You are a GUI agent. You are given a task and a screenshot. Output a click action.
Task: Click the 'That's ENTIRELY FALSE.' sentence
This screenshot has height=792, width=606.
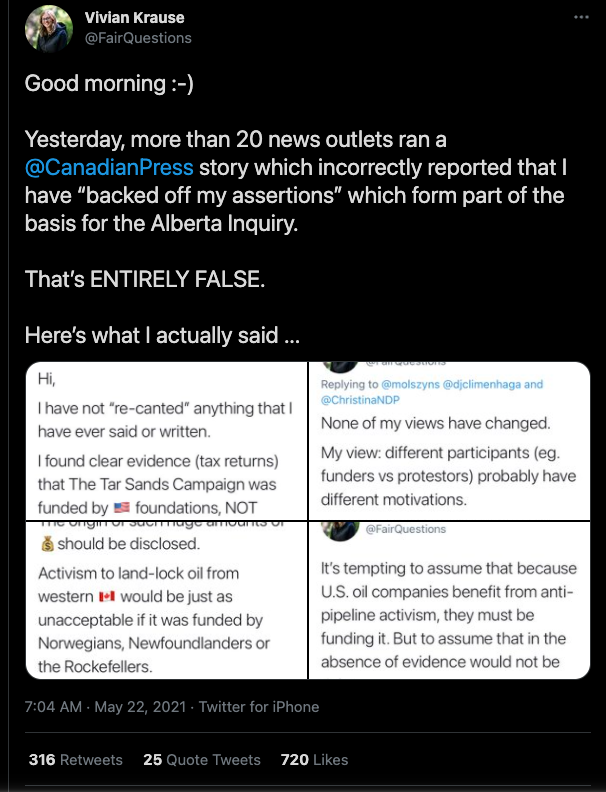click(145, 279)
